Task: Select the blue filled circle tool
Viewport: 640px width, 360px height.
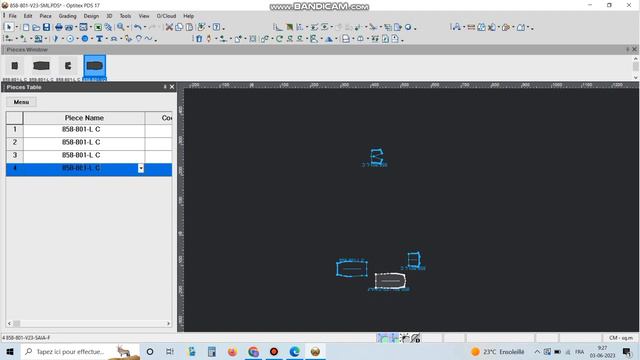Action: (85, 39)
